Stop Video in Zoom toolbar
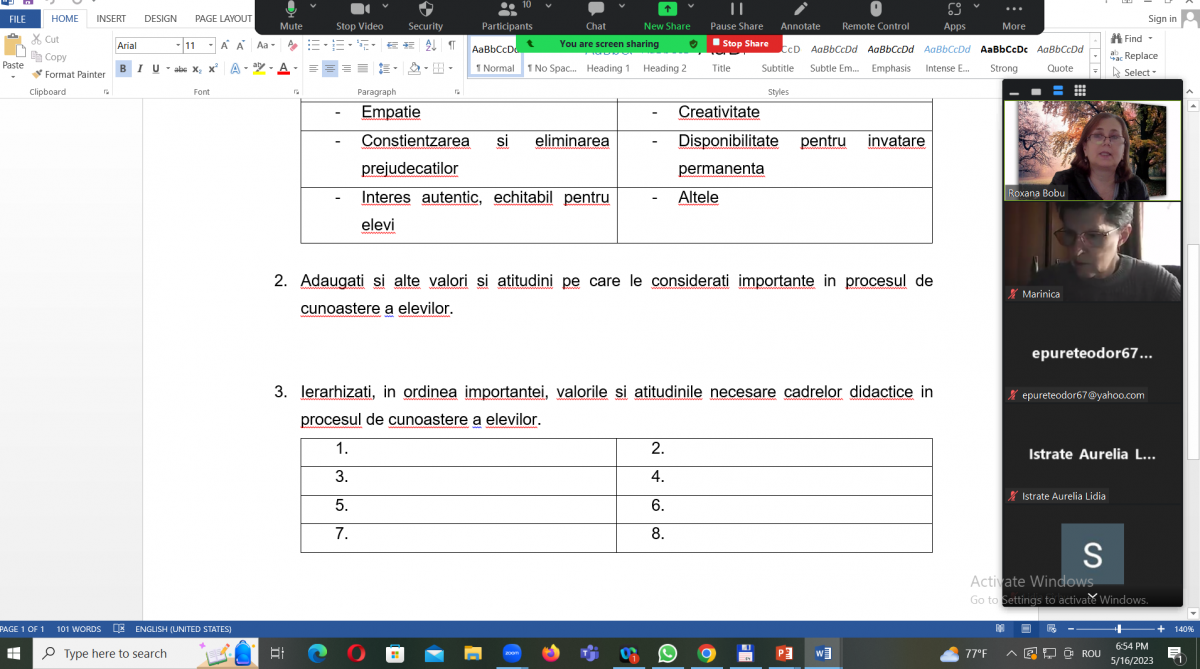 pyautogui.click(x=359, y=15)
